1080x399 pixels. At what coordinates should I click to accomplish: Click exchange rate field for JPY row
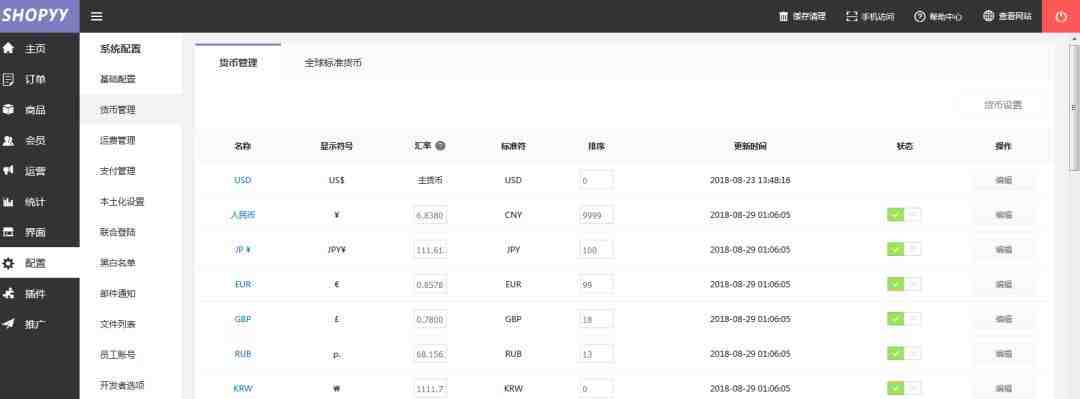(x=430, y=249)
